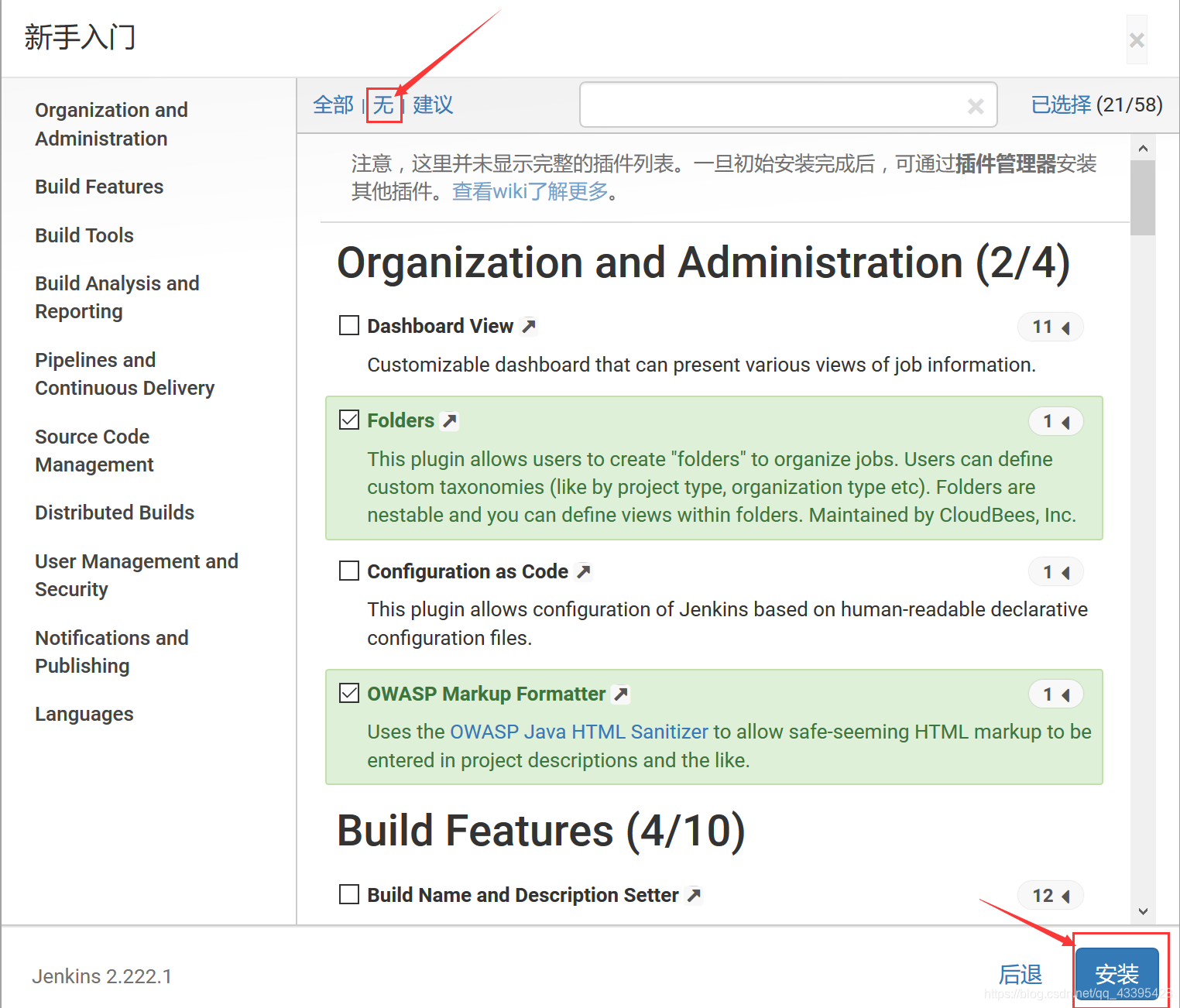Click the scrollbar up arrow

click(x=1143, y=148)
